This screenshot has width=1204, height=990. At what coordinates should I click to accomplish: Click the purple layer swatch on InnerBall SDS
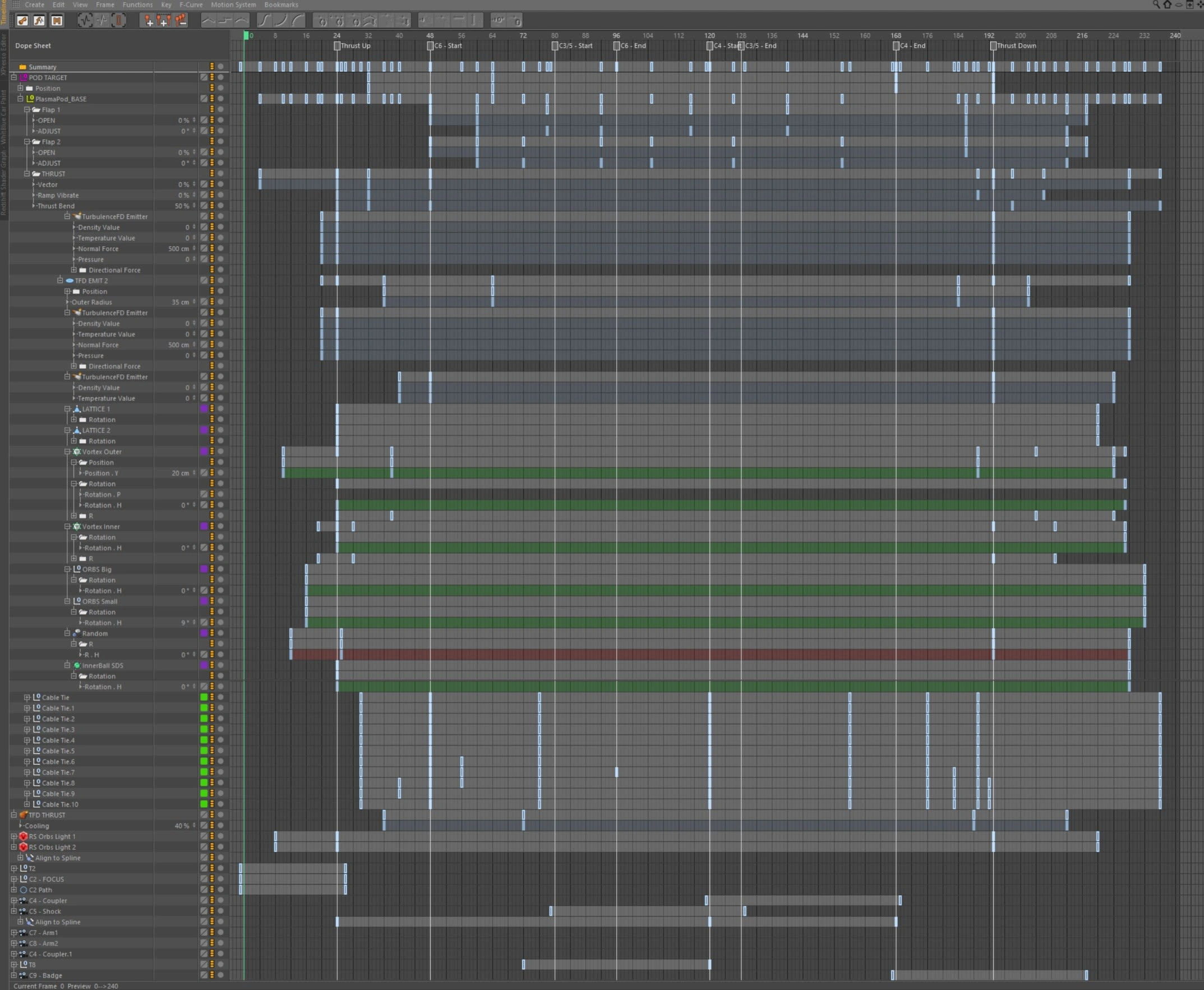tap(204, 665)
